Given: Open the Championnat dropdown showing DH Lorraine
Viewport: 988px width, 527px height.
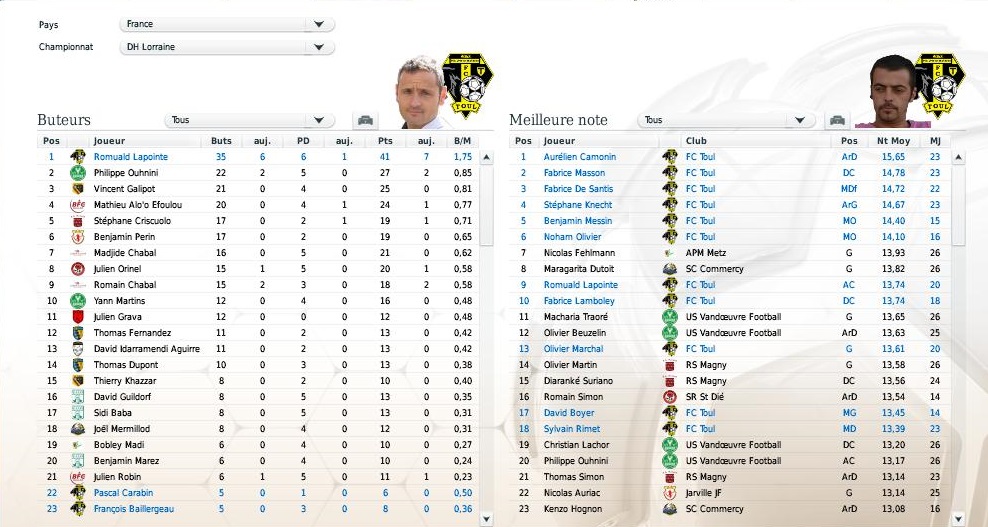Looking at the screenshot, I should click(x=227, y=47).
